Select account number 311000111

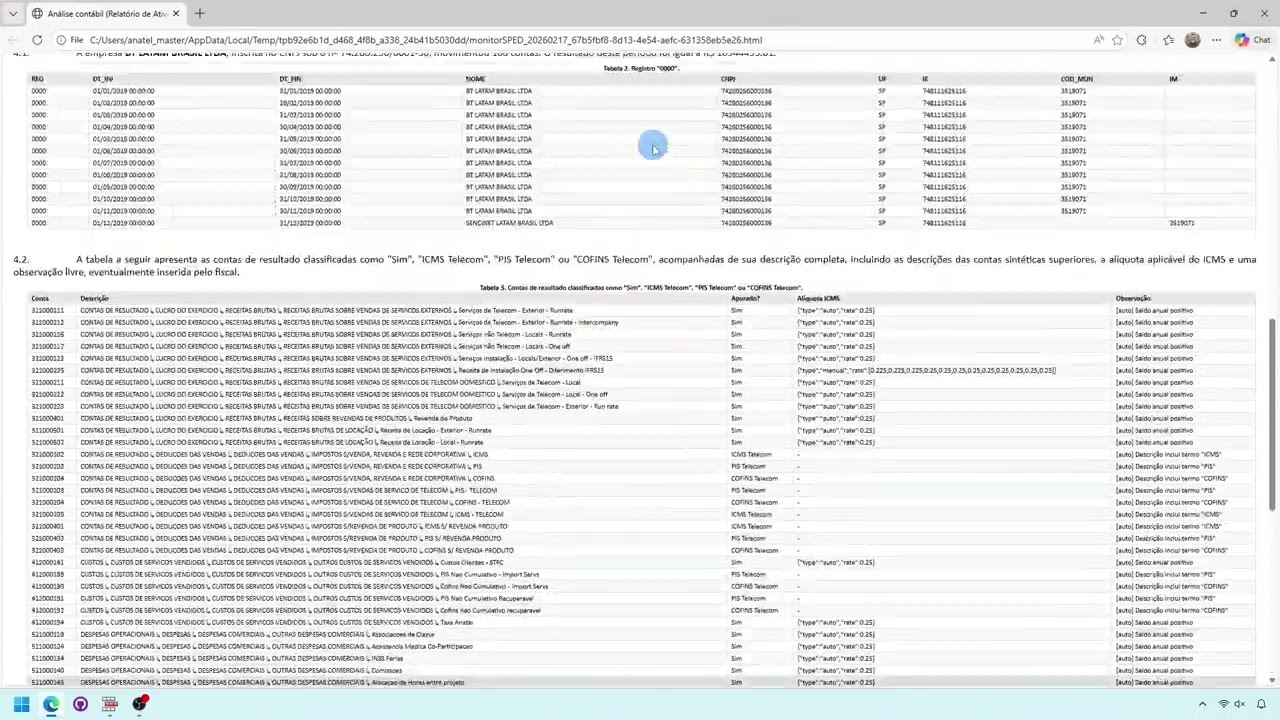(x=47, y=310)
